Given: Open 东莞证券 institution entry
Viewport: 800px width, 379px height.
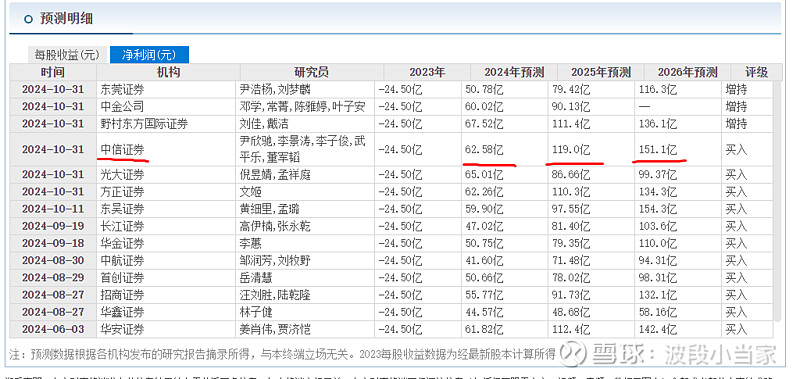Looking at the screenshot, I should point(122,90).
